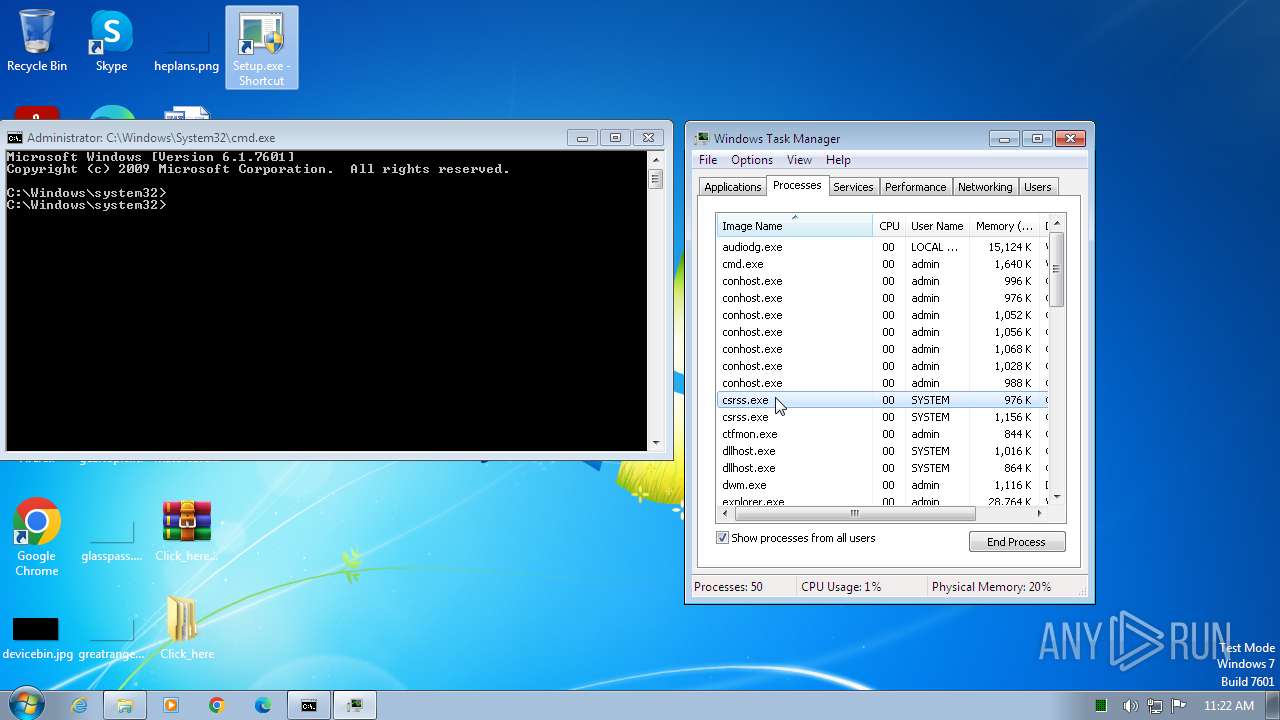Image resolution: width=1280 pixels, height=720 pixels.
Task: Open the View menu in Task Manager
Action: pyautogui.click(x=799, y=160)
